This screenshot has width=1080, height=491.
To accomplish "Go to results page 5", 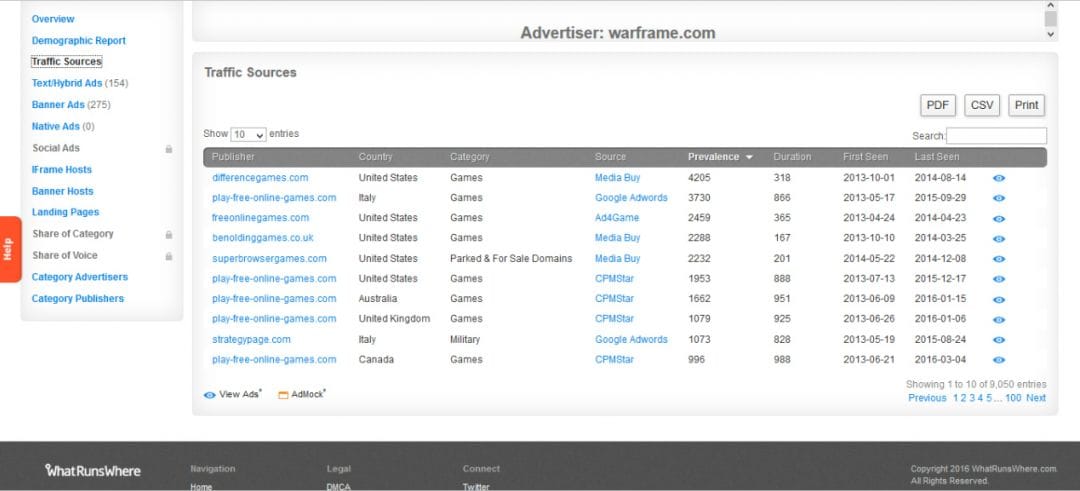I will tap(989, 398).
